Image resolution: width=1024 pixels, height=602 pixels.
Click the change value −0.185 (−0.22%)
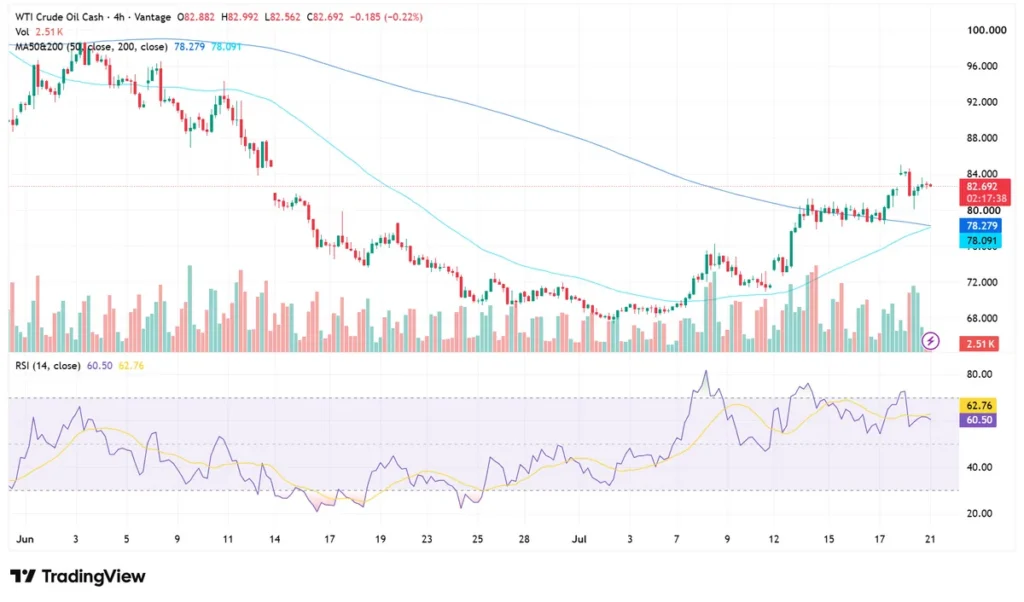point(387,17)
